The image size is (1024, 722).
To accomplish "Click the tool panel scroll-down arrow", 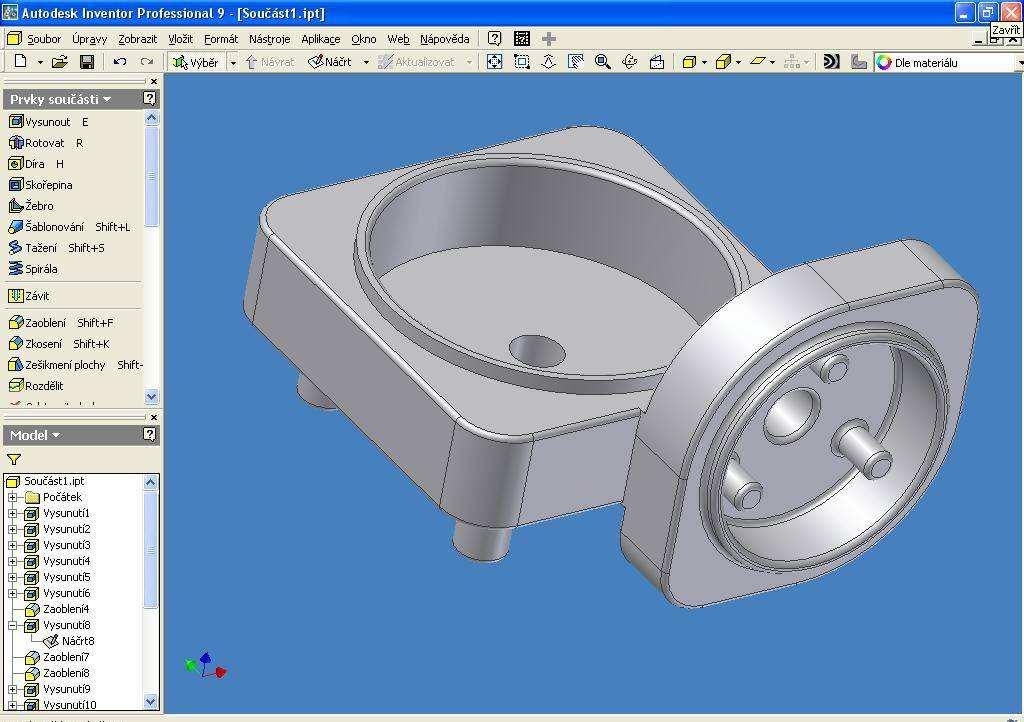I will (152, 396).
